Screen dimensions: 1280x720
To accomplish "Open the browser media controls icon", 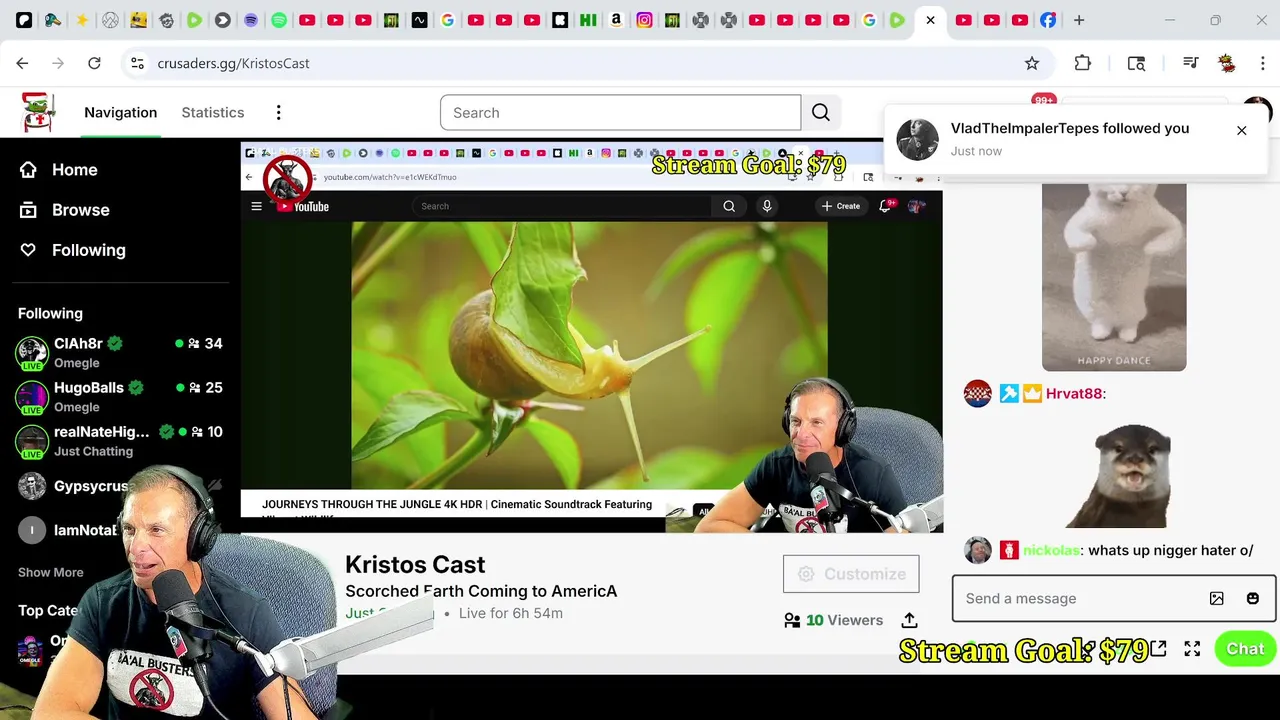I will [1190, 63].
